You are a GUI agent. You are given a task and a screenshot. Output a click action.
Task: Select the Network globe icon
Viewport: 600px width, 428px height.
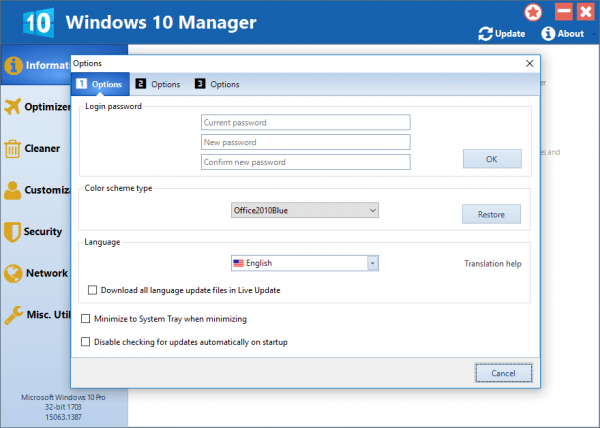pyautogui.click(x=13, y=273)
